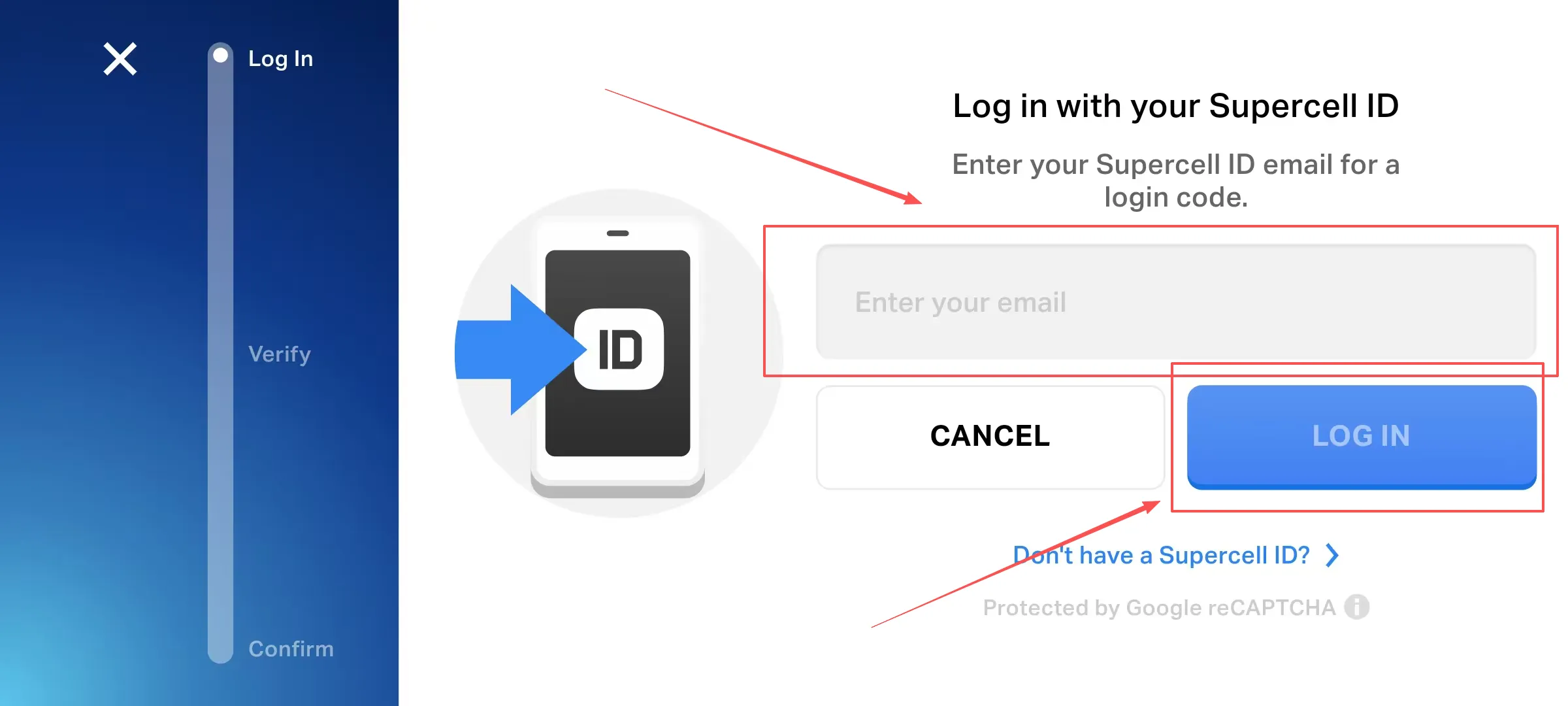1568x706 pixels.
Task: Open the Don't have a Supercell ID? link
Action: (x=1161, y=556)
